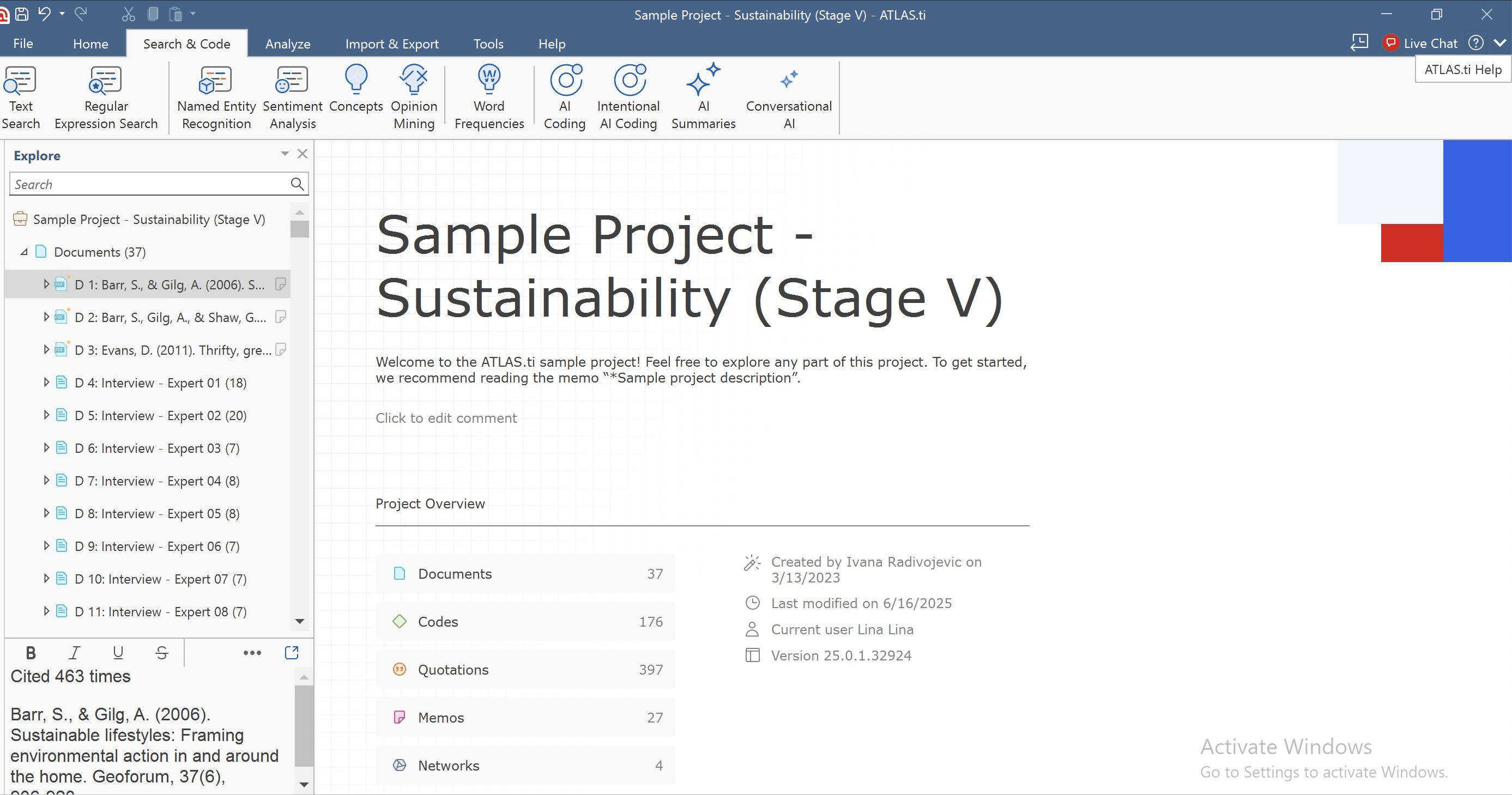This screenshot has height=795, width=1512.
Task: Open Codes in Project Overview
Action: 525,621
